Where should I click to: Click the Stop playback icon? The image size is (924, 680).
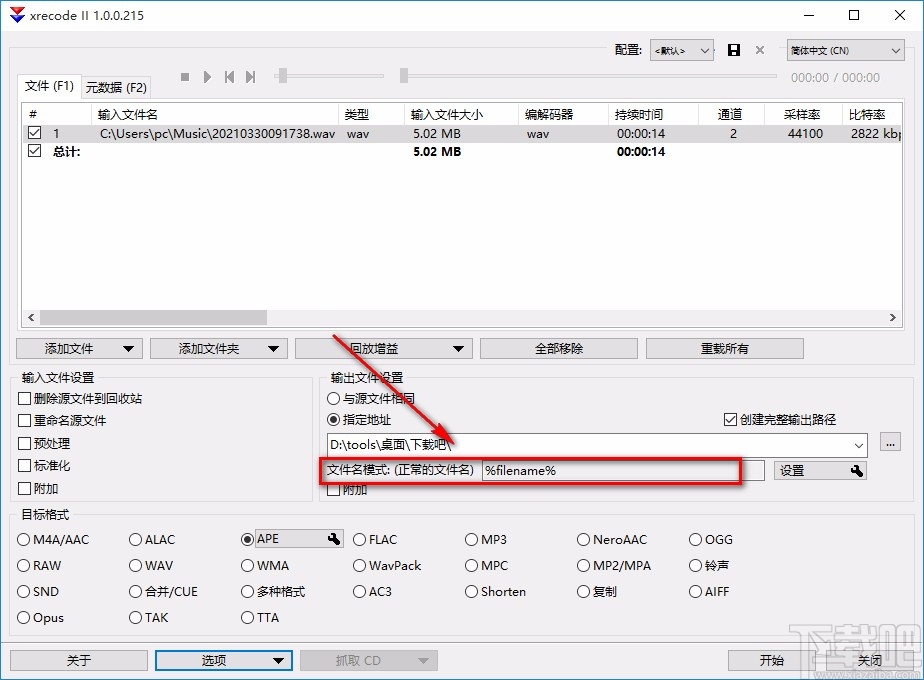[185, 76]
